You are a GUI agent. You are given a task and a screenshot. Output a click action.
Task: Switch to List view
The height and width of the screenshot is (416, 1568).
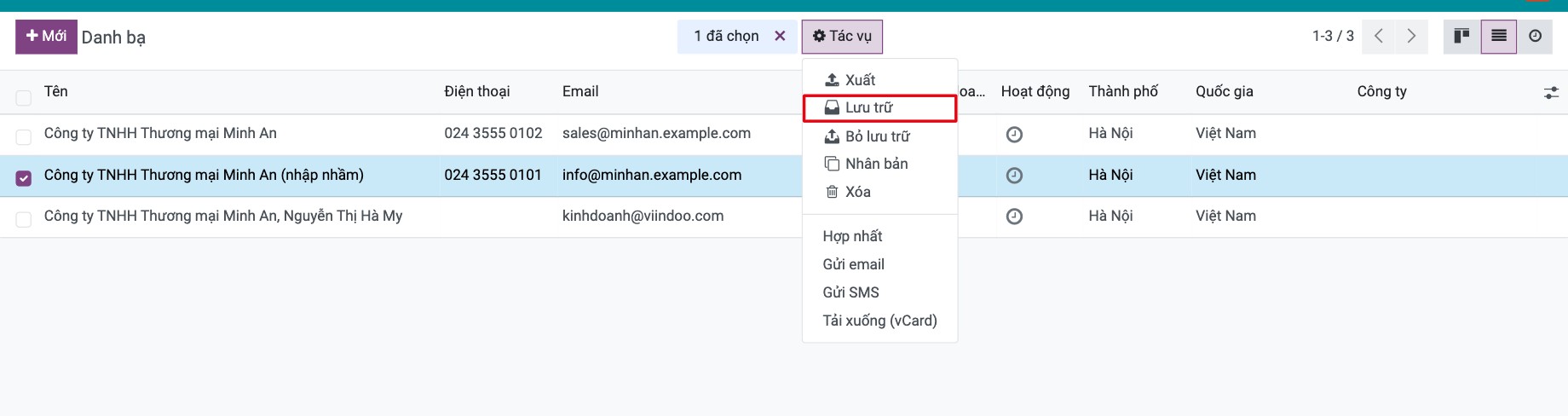coord(1499,37)
